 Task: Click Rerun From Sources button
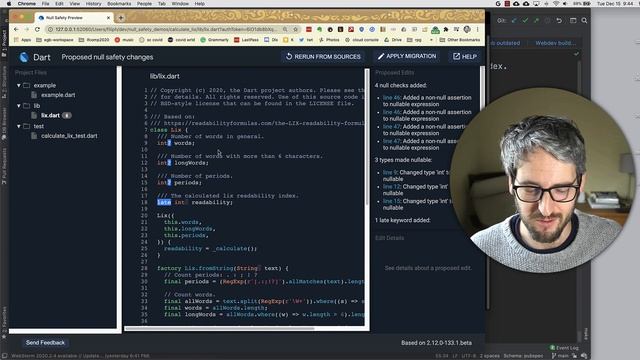323,57
